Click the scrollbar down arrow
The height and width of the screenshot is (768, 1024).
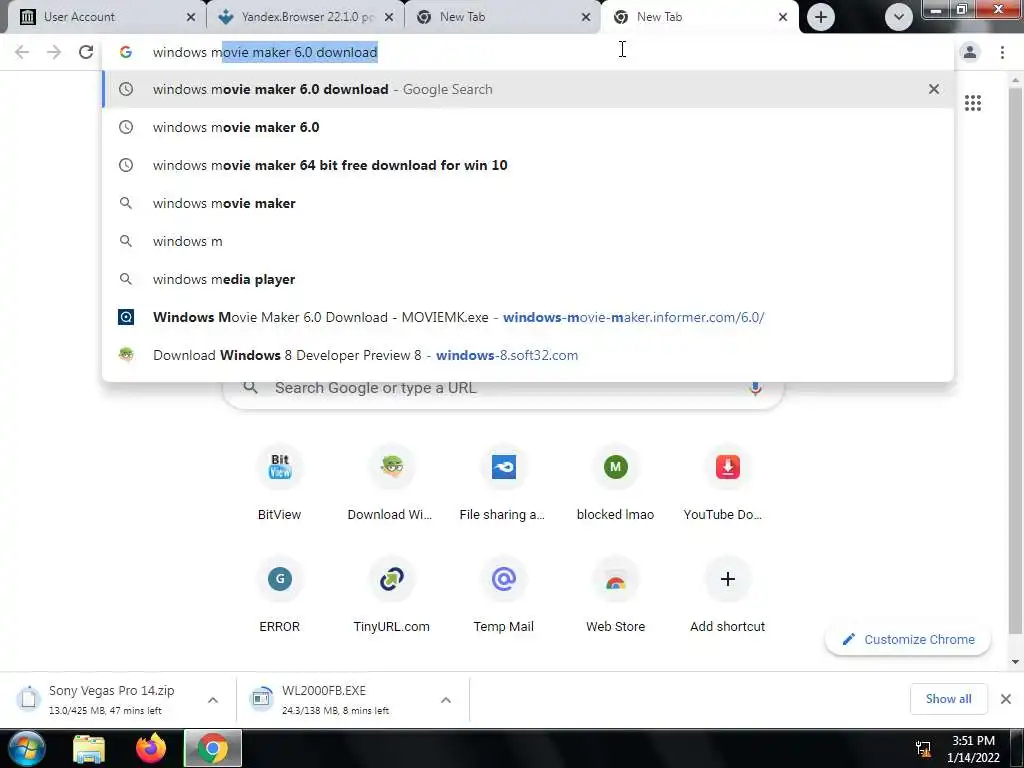click(x=1015, y=662)
